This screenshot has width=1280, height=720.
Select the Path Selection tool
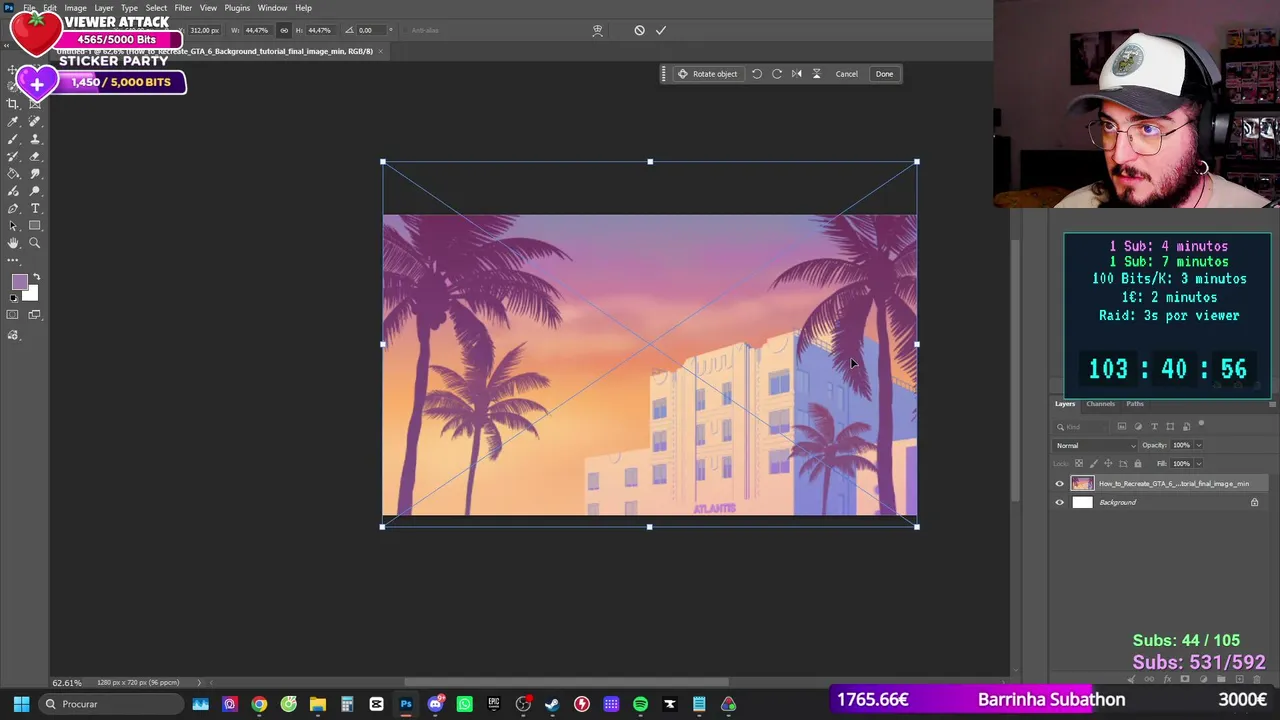click(13, 225)
